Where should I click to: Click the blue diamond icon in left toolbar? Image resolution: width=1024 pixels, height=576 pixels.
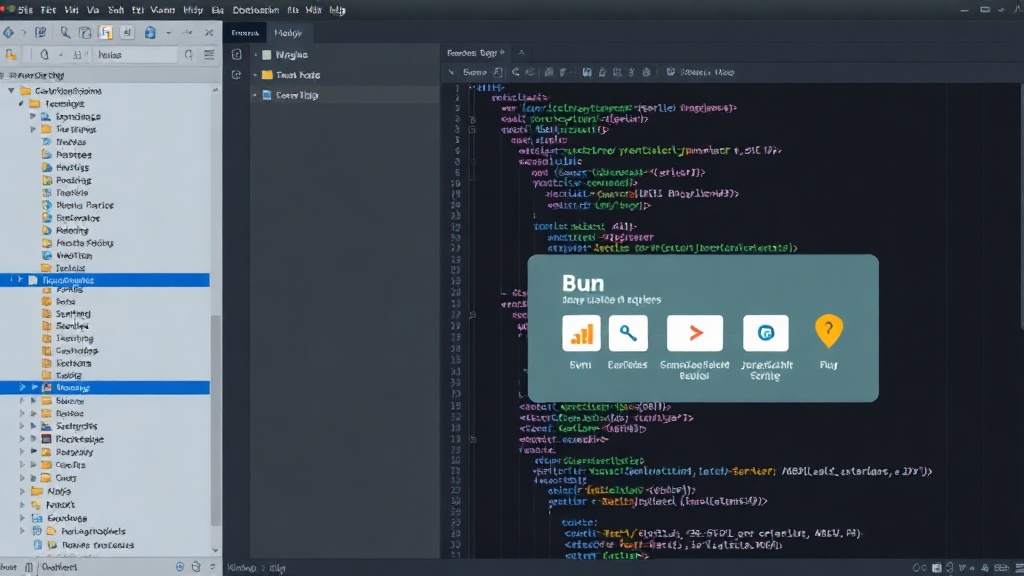click(x=8, y=32)
